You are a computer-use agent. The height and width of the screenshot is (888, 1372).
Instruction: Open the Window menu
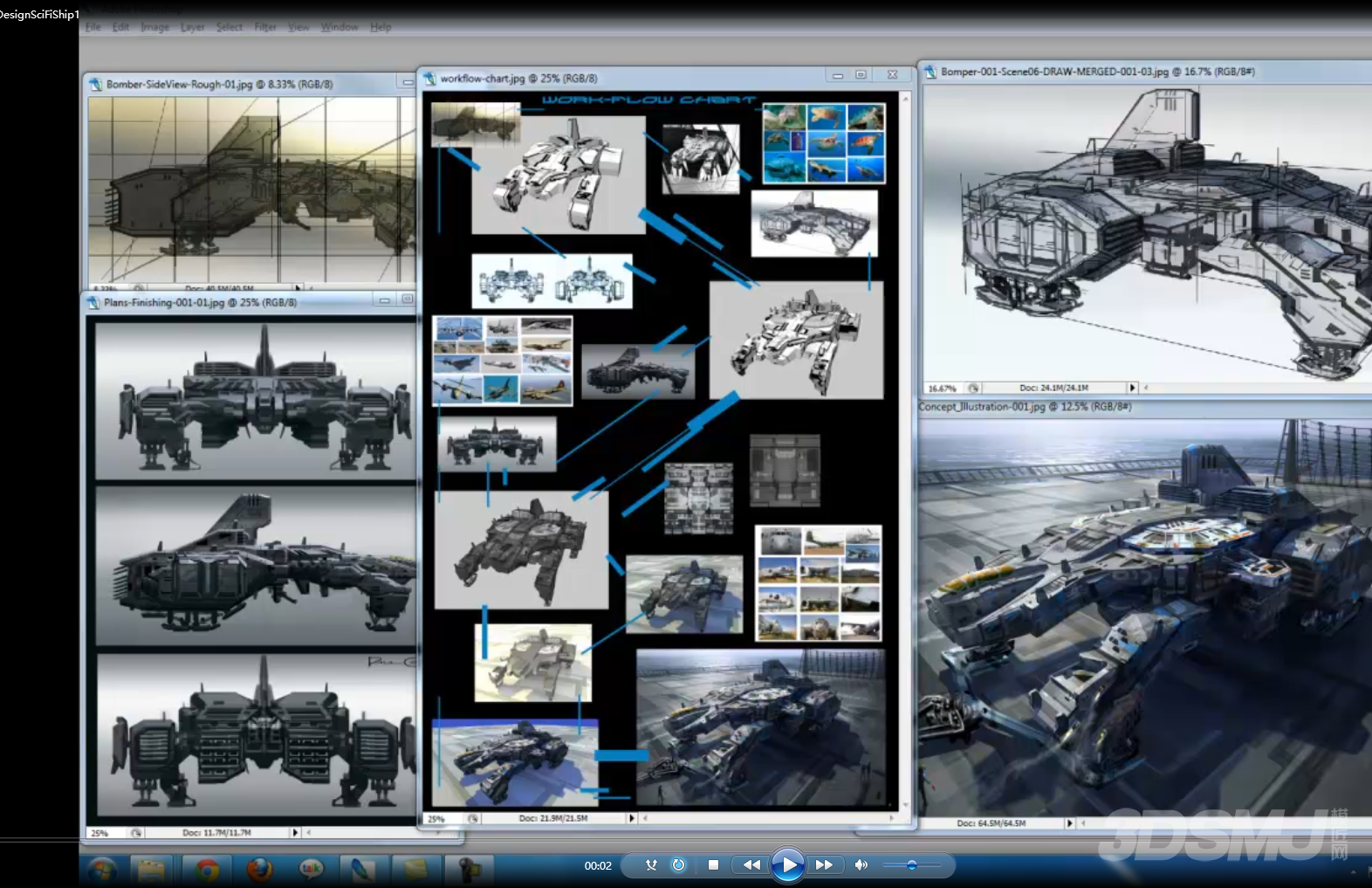340,27
